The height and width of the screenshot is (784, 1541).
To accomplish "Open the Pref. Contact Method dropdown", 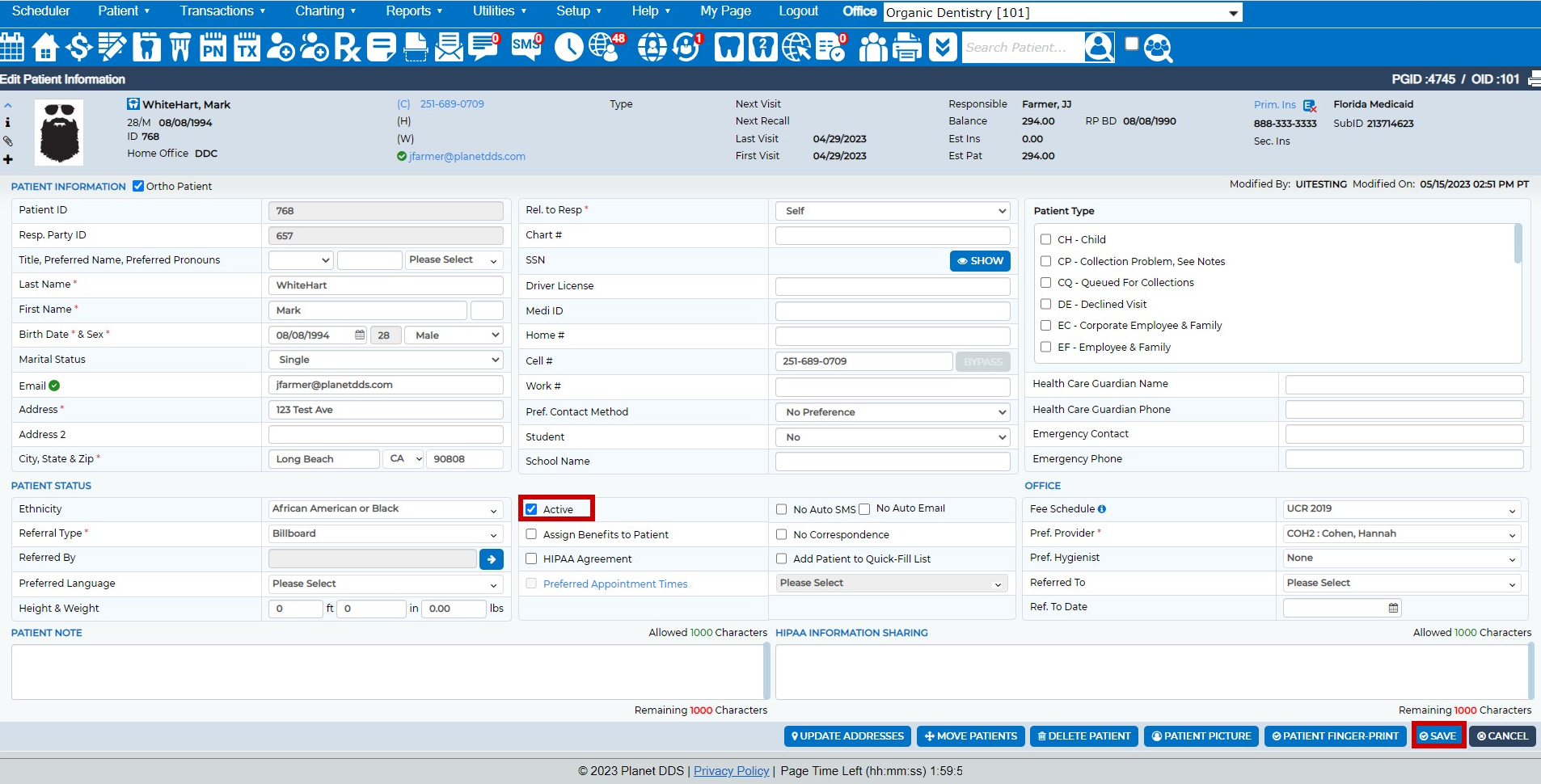I will coord(893,412).
